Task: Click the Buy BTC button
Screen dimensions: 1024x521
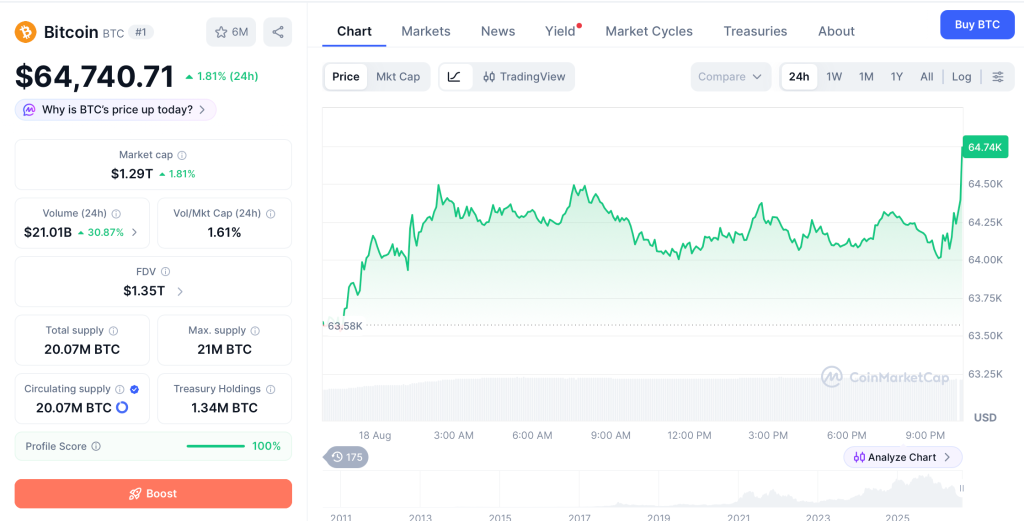Action: (x=977, y=25)
